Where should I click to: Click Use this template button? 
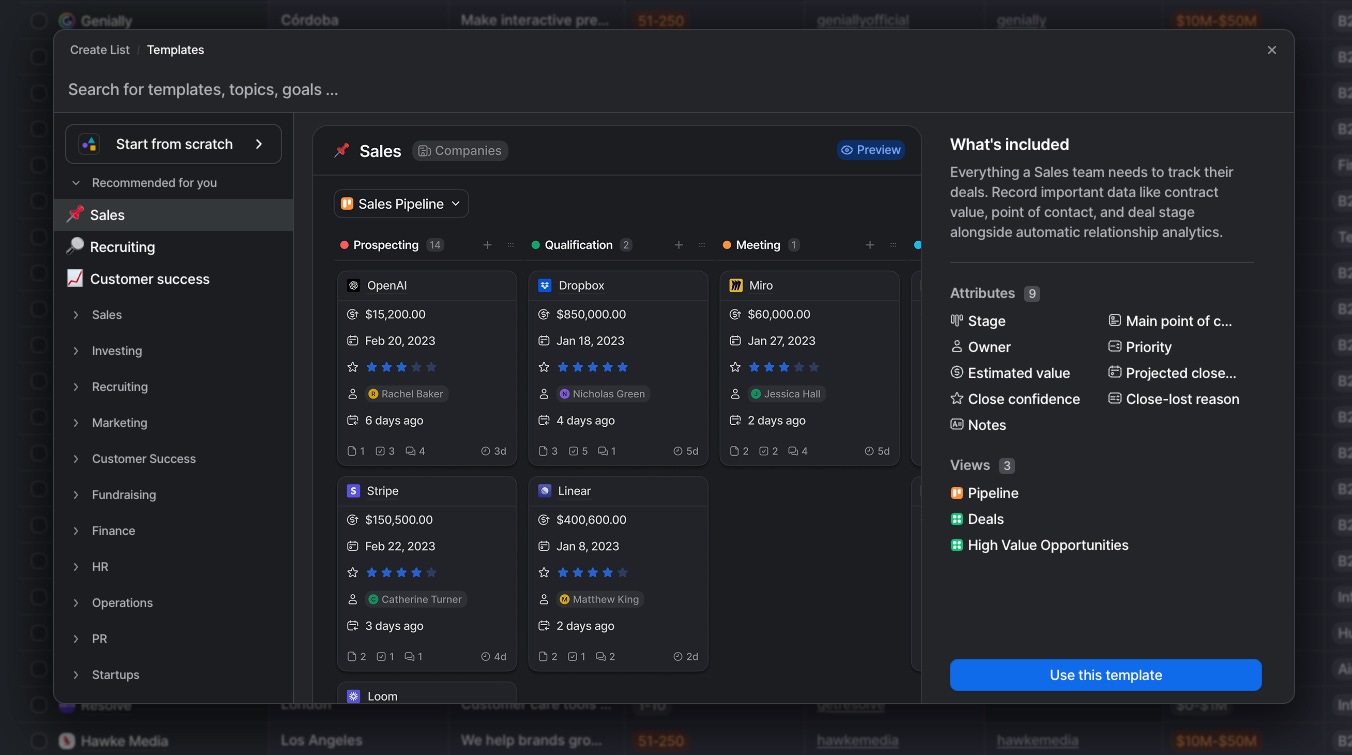[1106, 675]
